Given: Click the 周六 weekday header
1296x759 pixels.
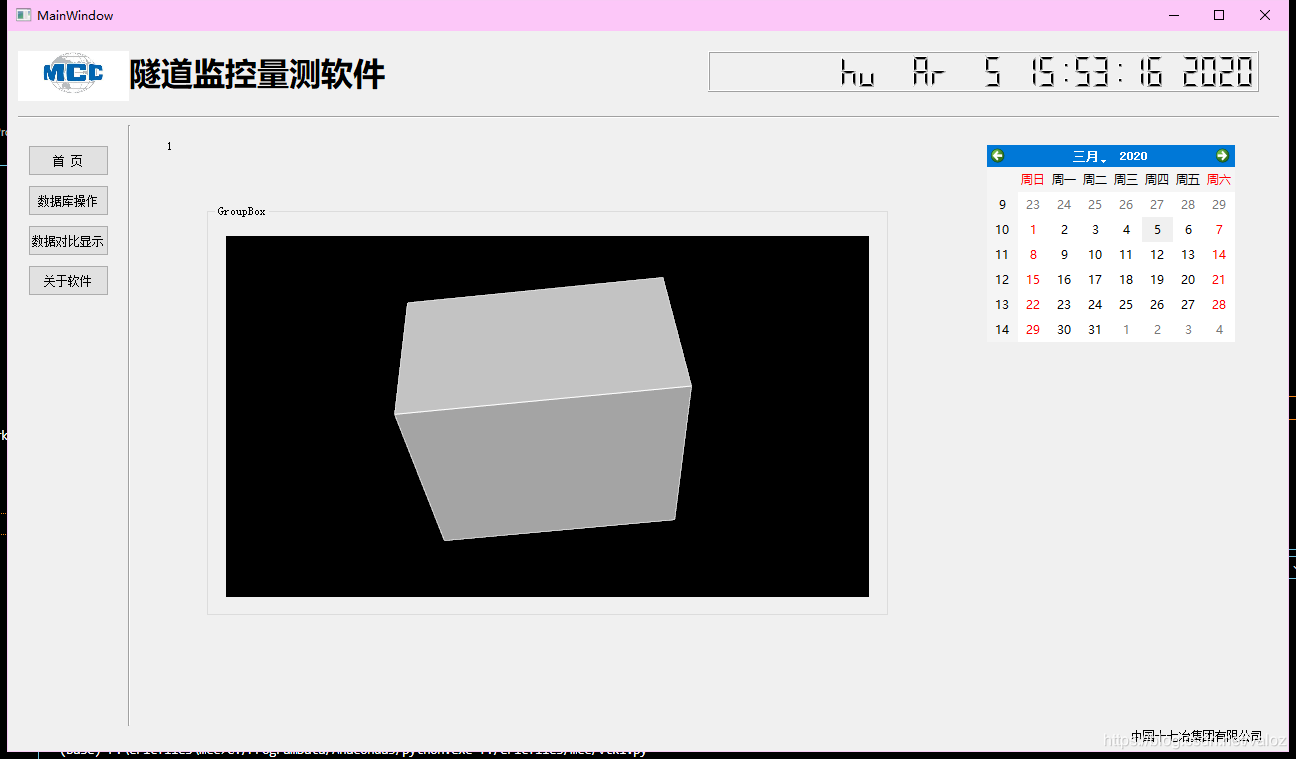Looking at the screenshot, I should [x=1219, y=179].
